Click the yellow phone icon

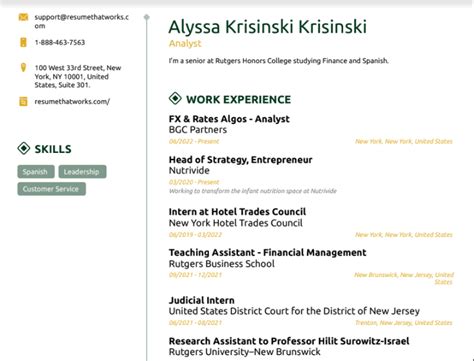pyautogui.click(x=23, y=42)
